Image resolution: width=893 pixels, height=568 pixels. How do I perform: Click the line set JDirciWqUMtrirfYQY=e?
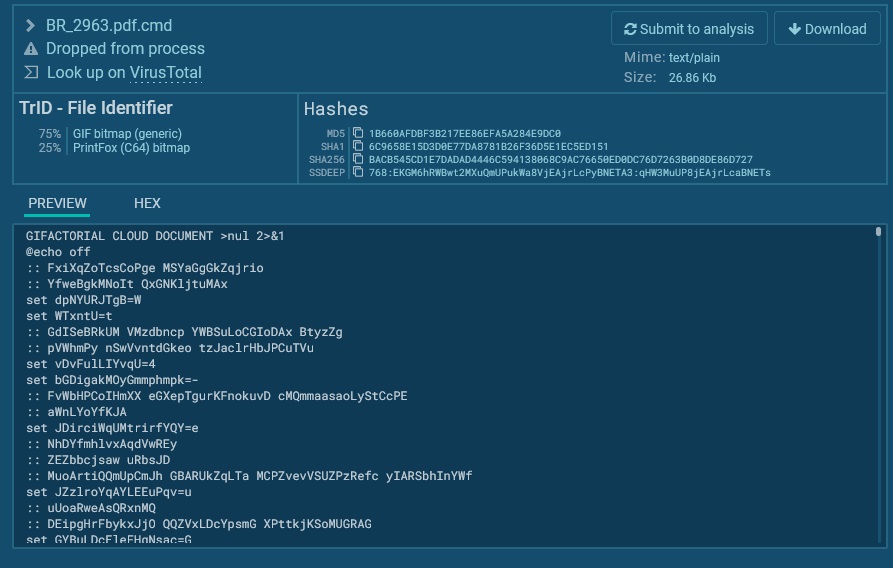pyautogui.click(x=112, y=428)
